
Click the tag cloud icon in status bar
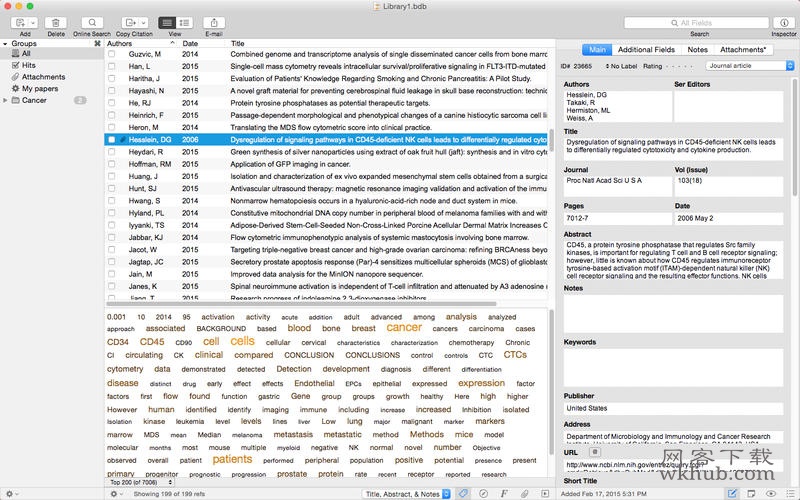463,493
